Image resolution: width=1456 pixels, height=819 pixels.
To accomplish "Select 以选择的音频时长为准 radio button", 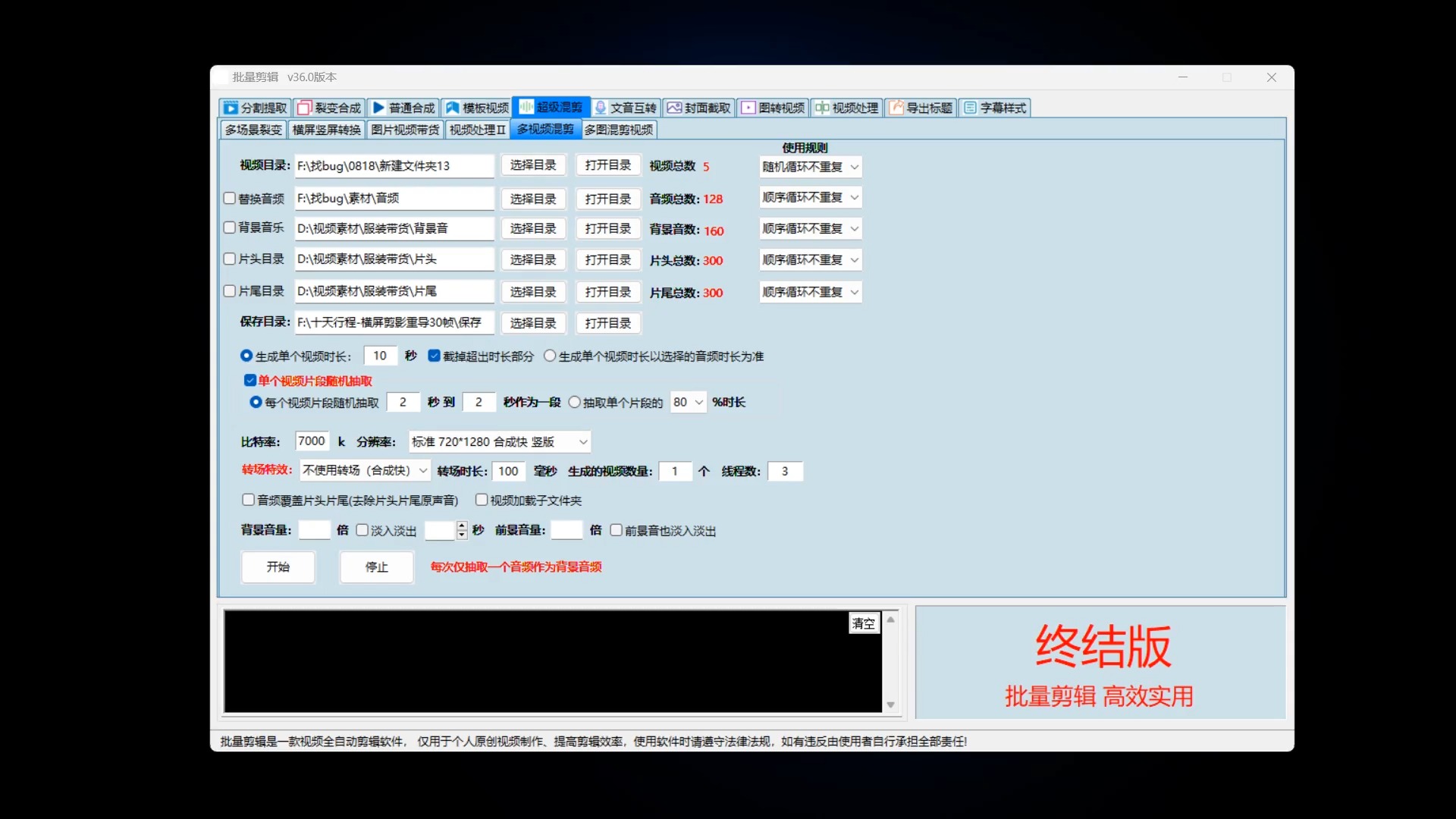I will point(550,356).
